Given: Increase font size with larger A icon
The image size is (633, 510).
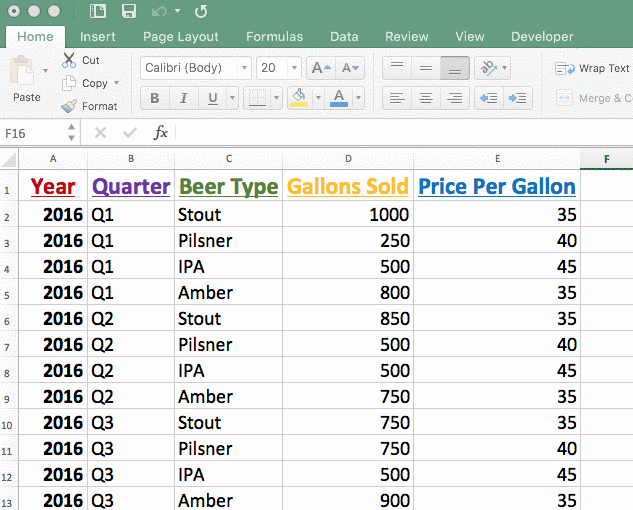Looking at the screenshot, I should point(318,68).
